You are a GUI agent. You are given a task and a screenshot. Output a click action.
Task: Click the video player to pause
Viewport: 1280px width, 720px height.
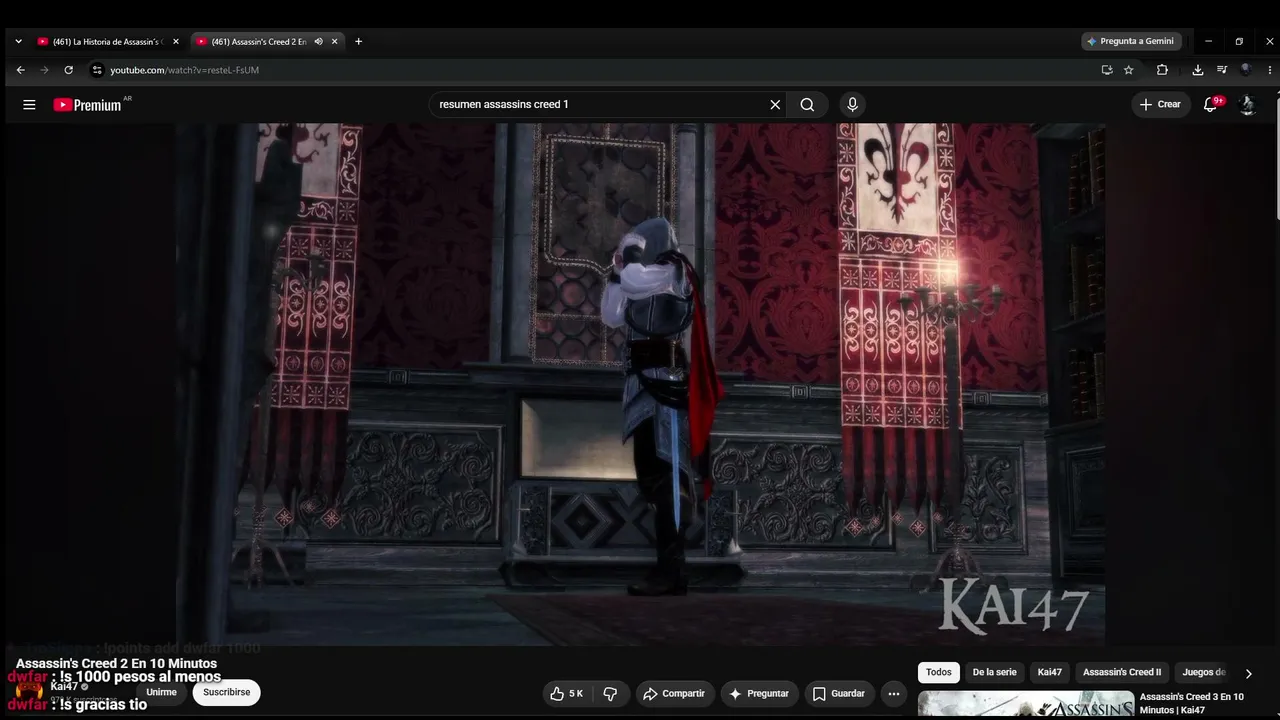640,384
